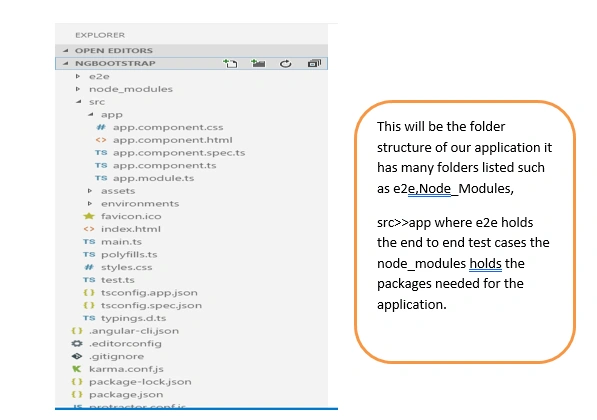Select the src folder name
597x420 pixels.
click(x=97, y=102)
